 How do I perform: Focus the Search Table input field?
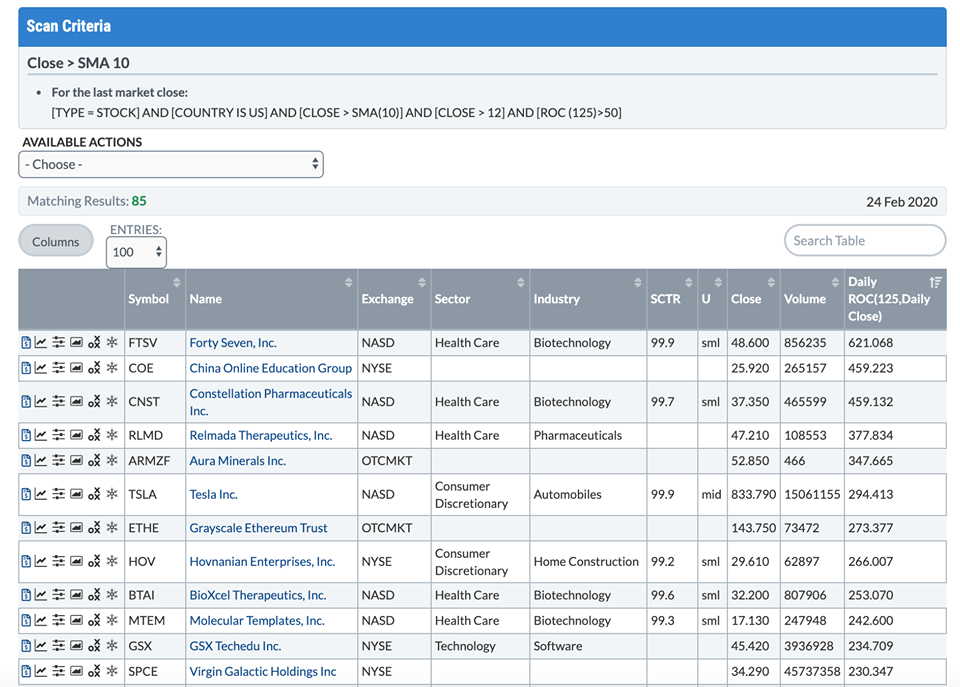click(864, 241)
